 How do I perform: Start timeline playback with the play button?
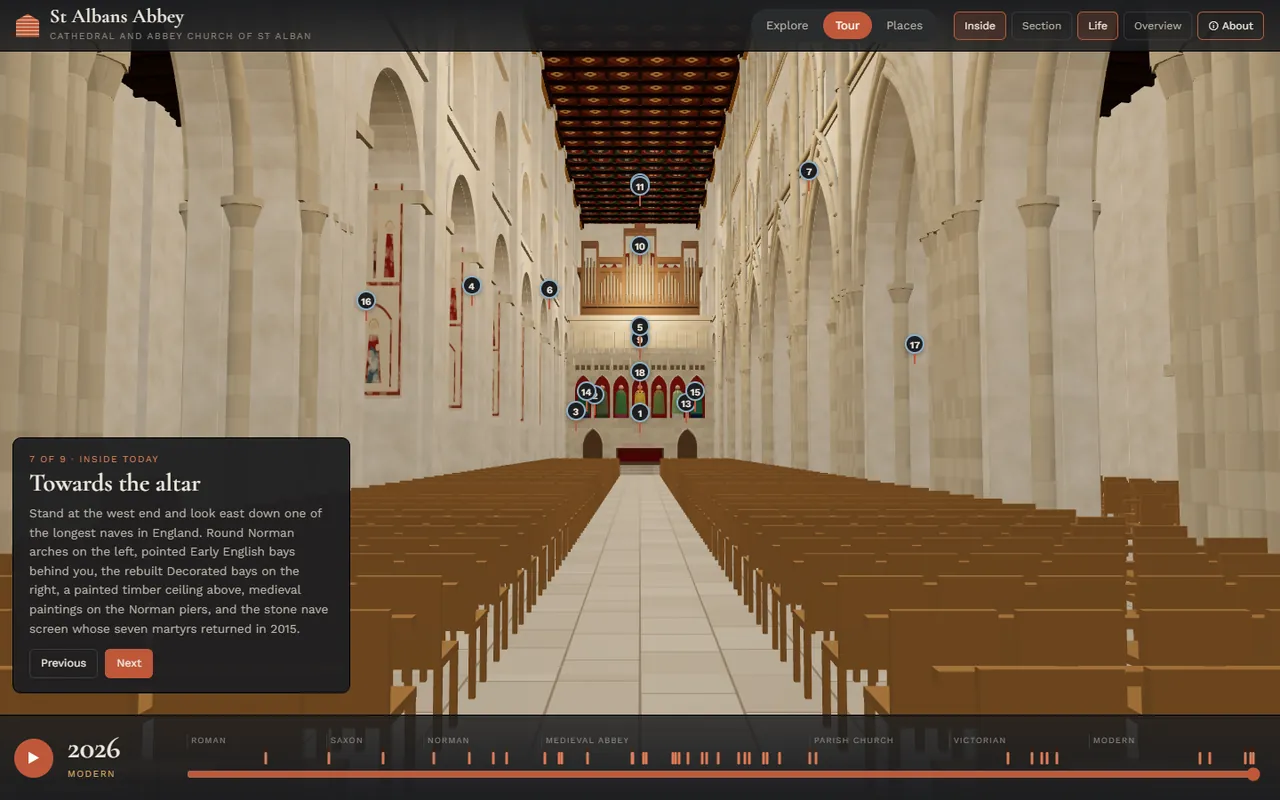point(33,758)
